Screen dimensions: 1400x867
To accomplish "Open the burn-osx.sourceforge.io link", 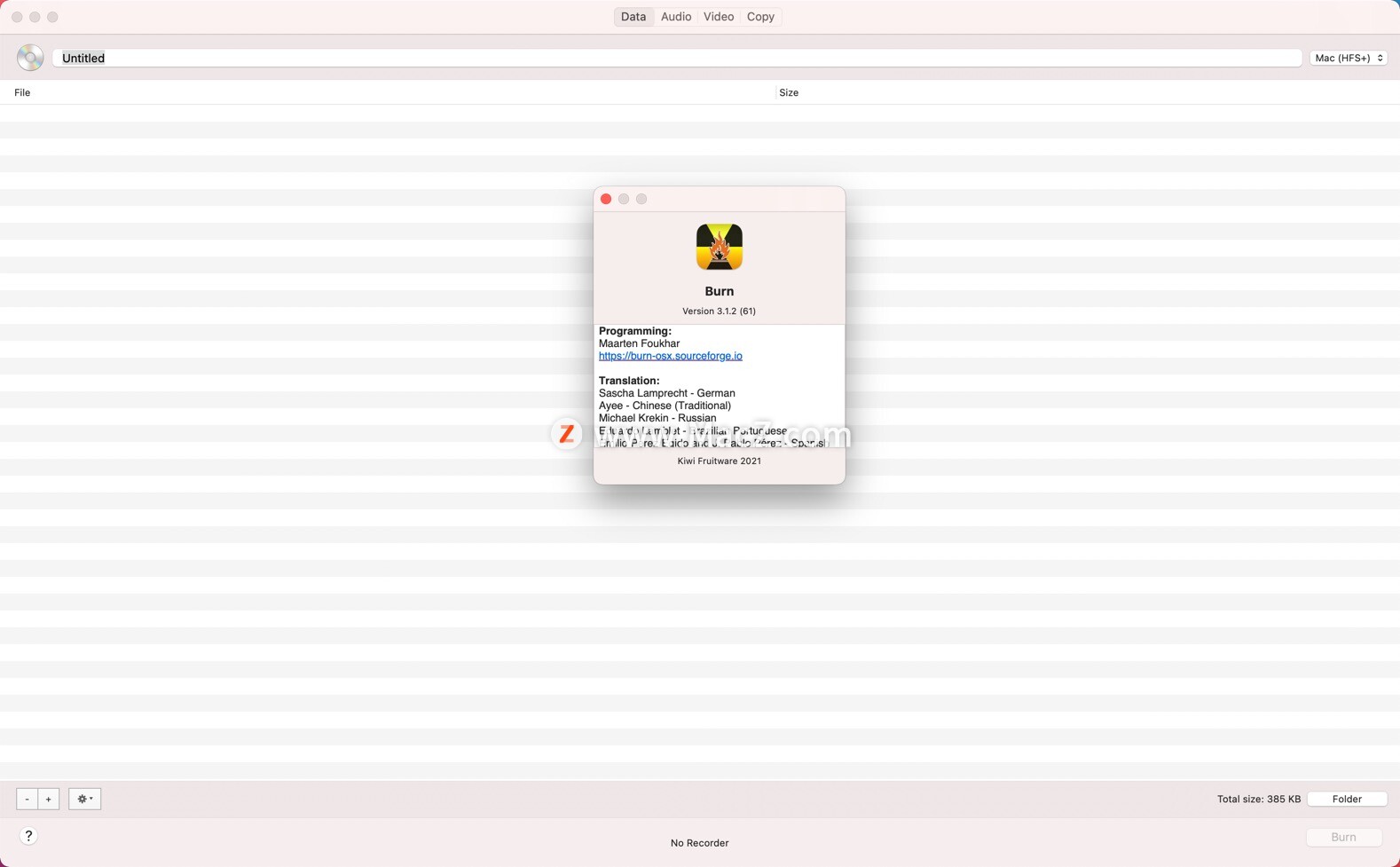I will click(671, 356).
